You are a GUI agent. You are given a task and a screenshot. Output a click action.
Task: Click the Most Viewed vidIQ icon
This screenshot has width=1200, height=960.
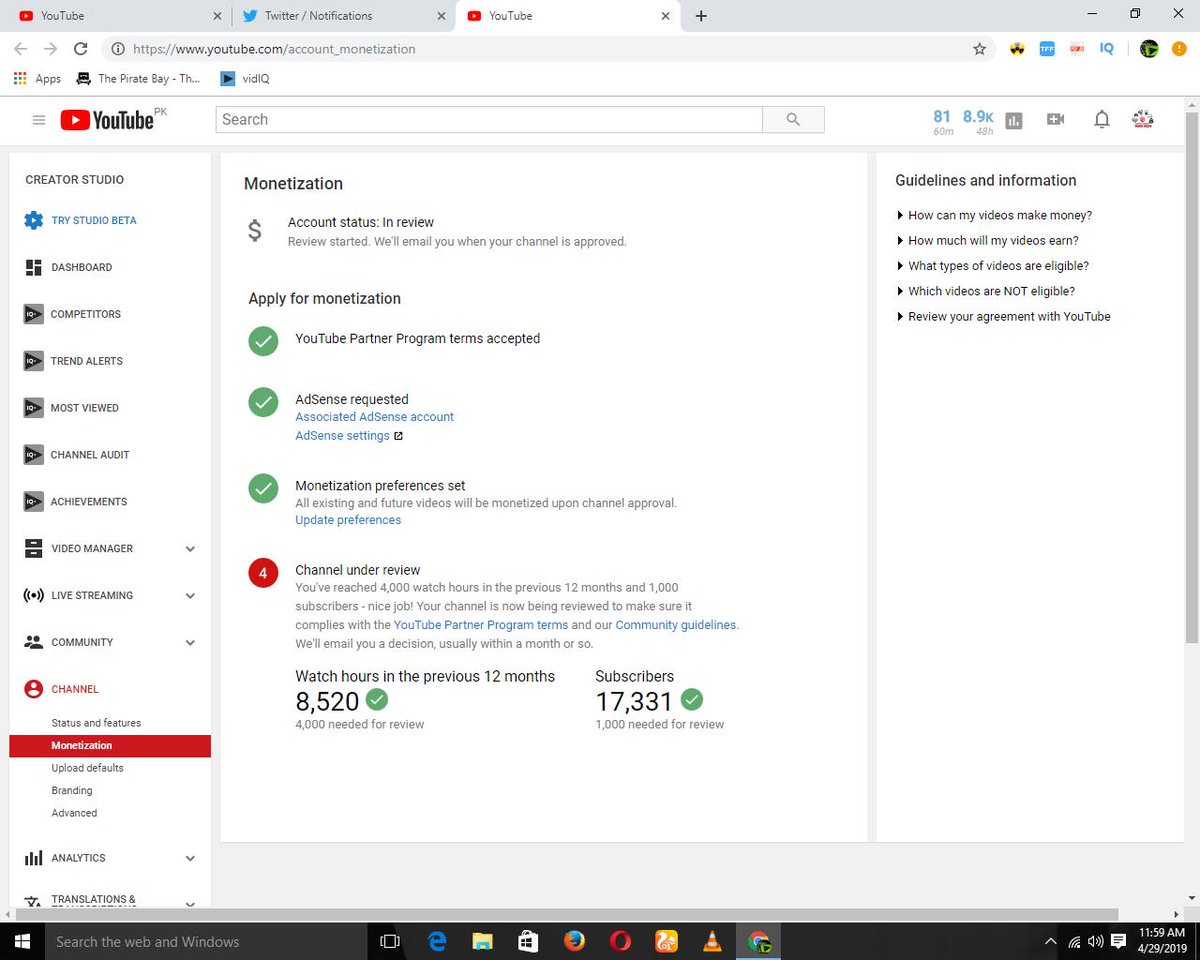coord(34,408)
